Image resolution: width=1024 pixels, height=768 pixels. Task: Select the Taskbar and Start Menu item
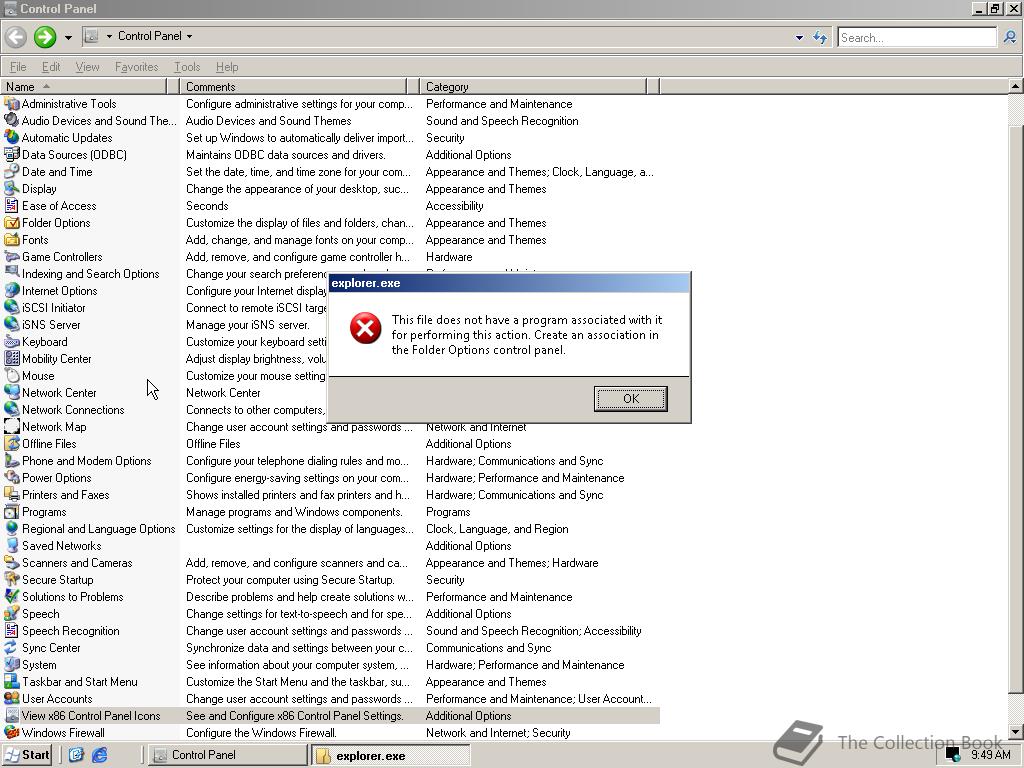(80, 682)
